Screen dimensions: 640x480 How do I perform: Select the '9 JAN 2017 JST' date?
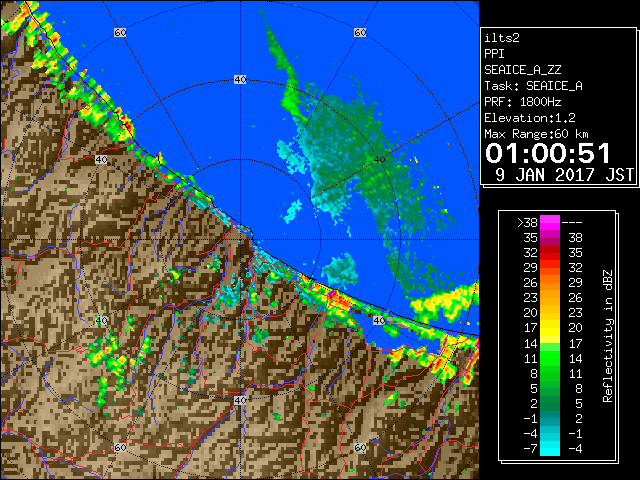pos(564,175)
